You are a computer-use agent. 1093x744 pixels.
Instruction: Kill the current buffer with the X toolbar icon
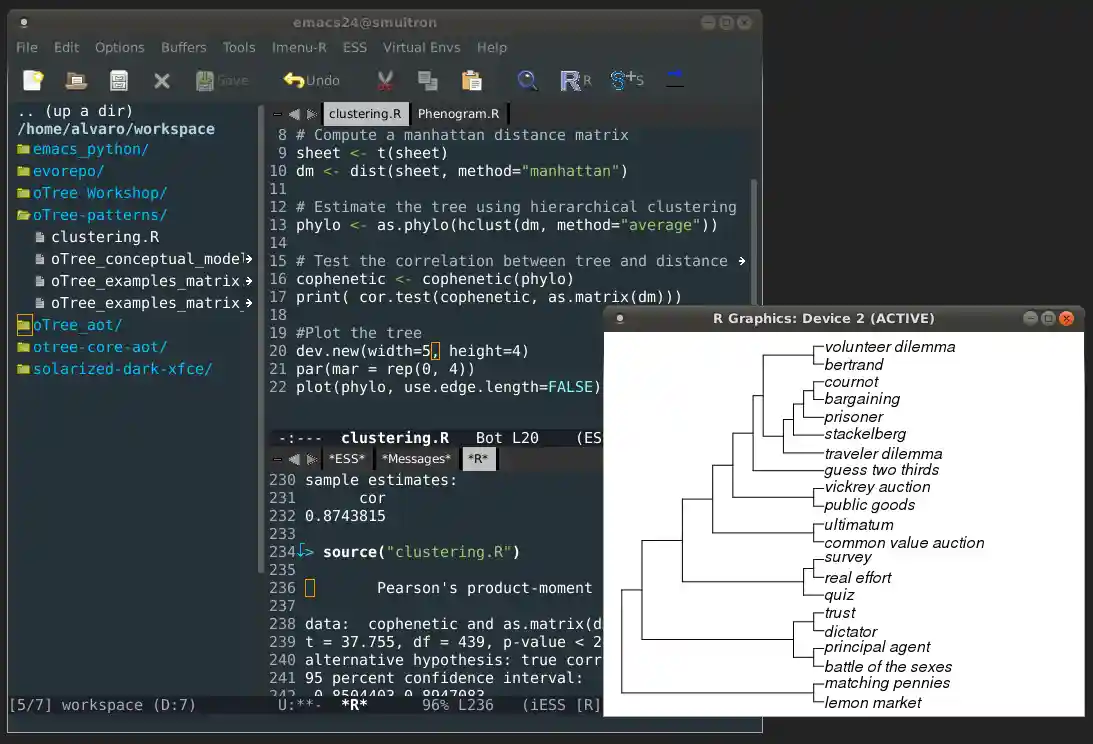[161, 80]
